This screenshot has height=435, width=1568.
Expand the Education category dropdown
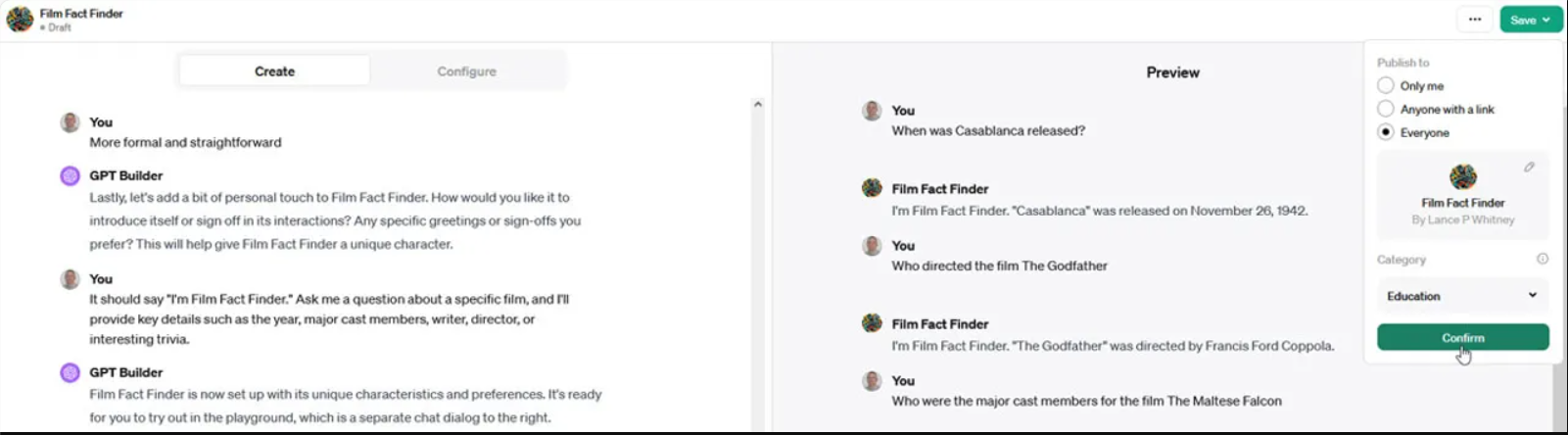click(x=1462, y=296)
